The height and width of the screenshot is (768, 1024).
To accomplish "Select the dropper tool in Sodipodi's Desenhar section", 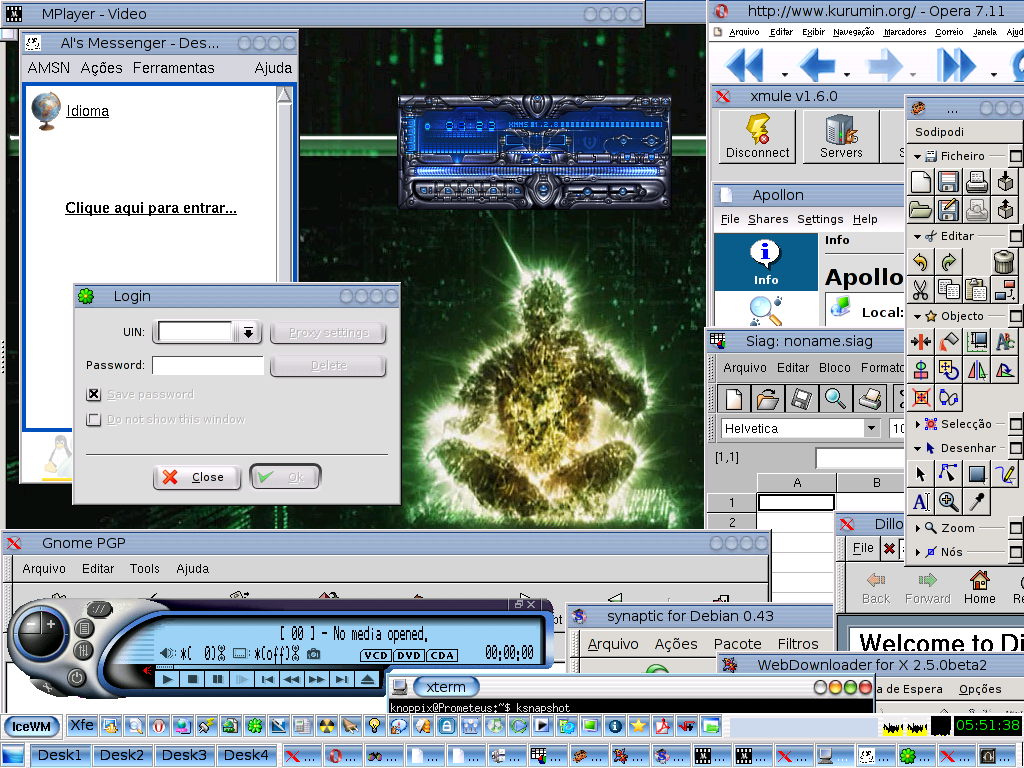I will point(977,502).
